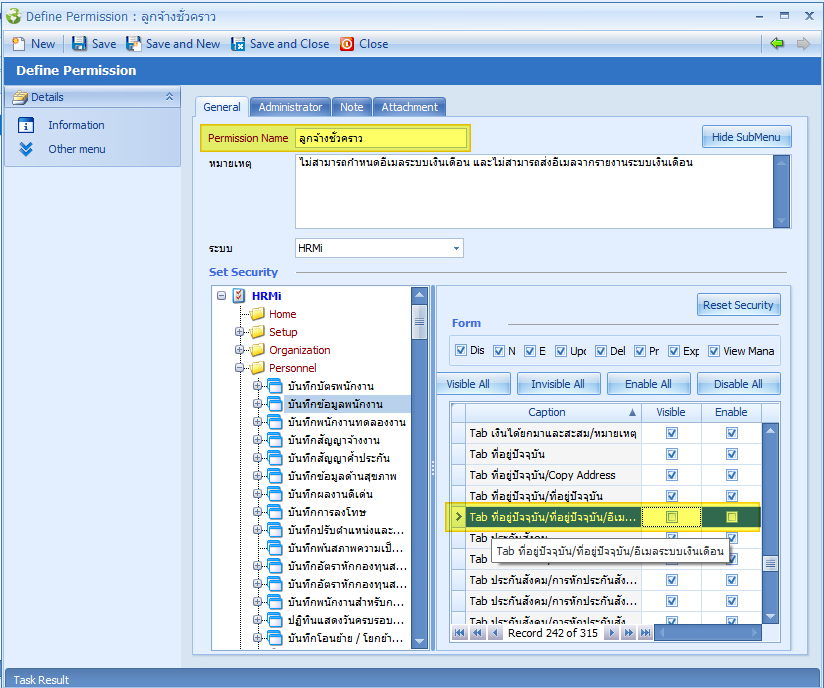Expand the Setup tree folder
Viewport: 824px width, 688px height.
[x=240, y=332]
